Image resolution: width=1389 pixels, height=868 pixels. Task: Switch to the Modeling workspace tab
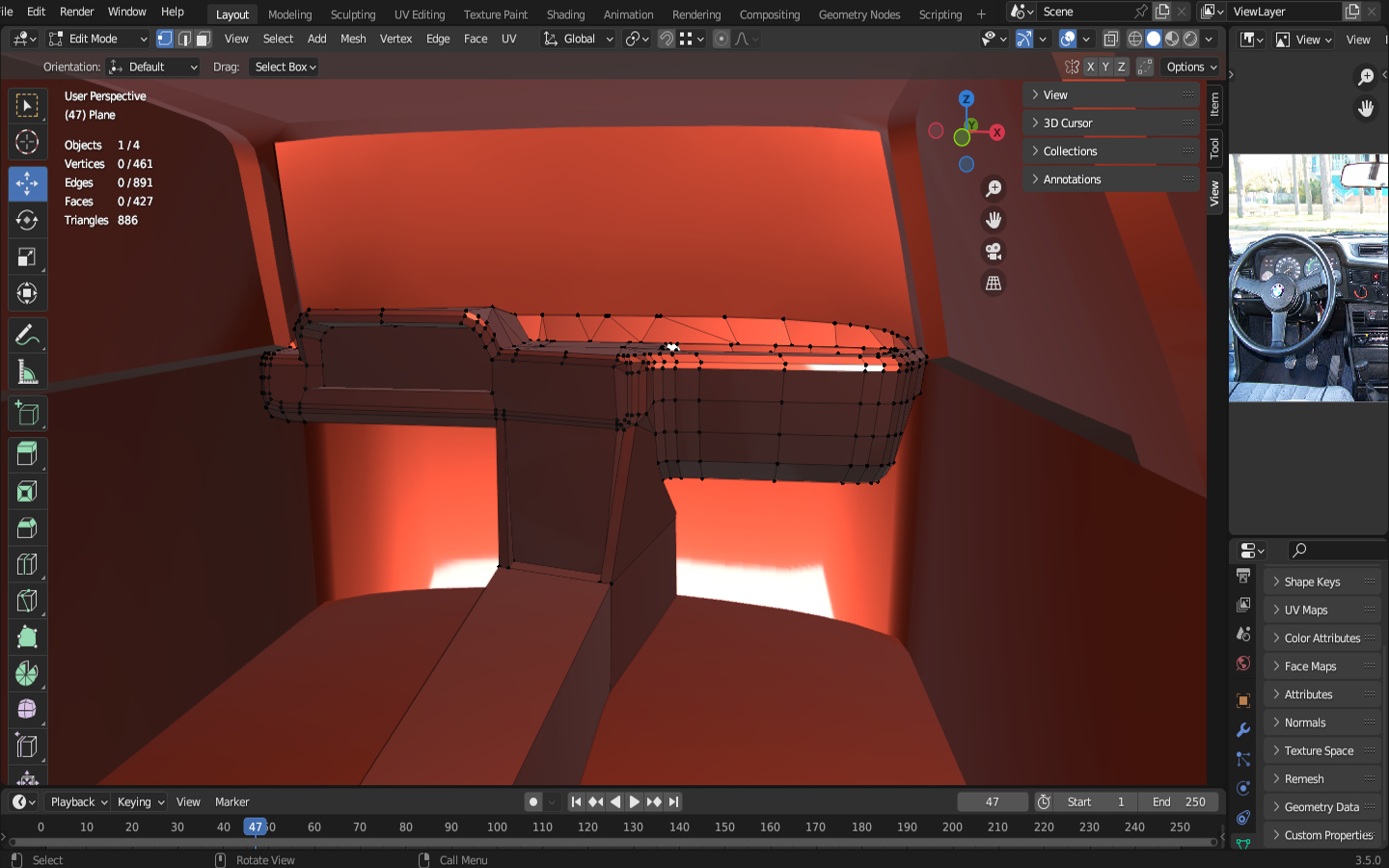pos(289,14)
